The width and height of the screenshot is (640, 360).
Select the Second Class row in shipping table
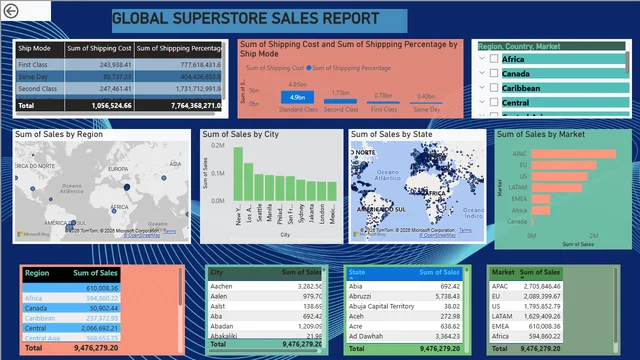pyautogui.click(x=119, y=89)
